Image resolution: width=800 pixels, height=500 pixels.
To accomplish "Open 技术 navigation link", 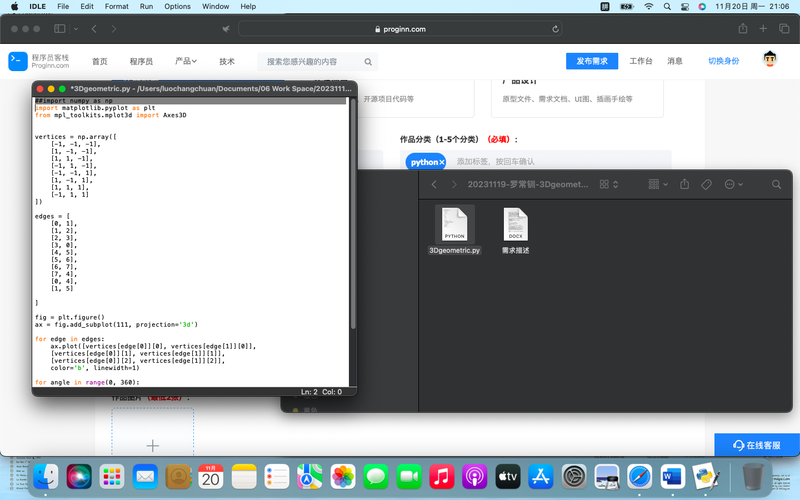I will coord(227,61).
